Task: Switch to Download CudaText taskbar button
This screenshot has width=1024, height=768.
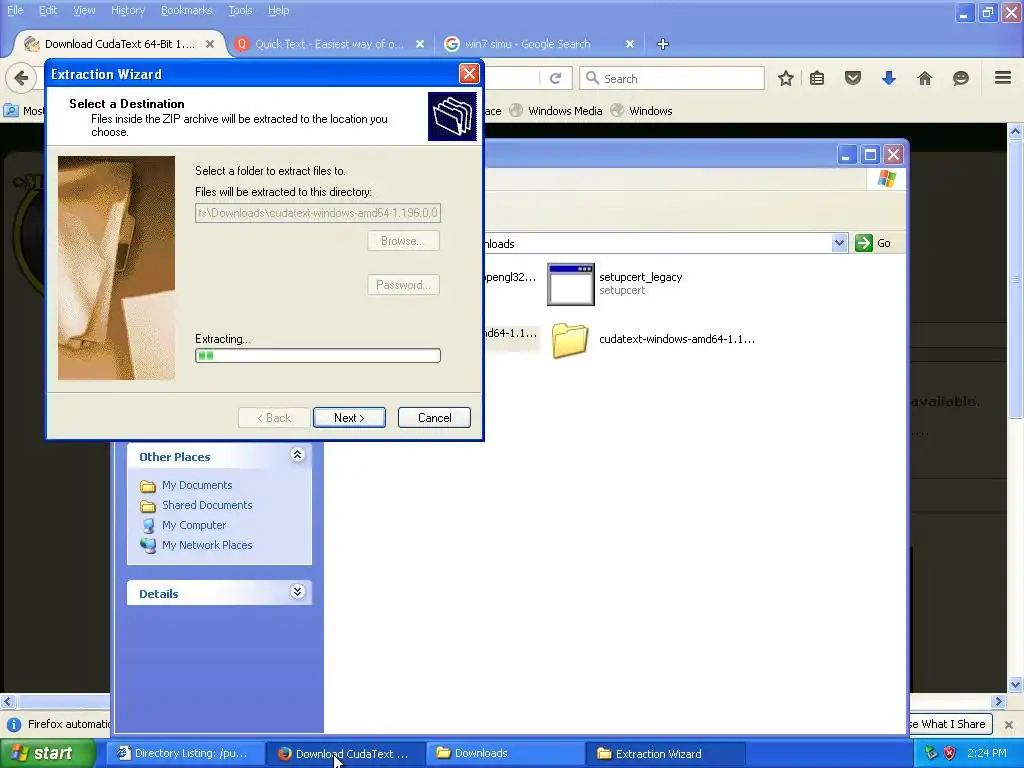Action: coord(344,753)
